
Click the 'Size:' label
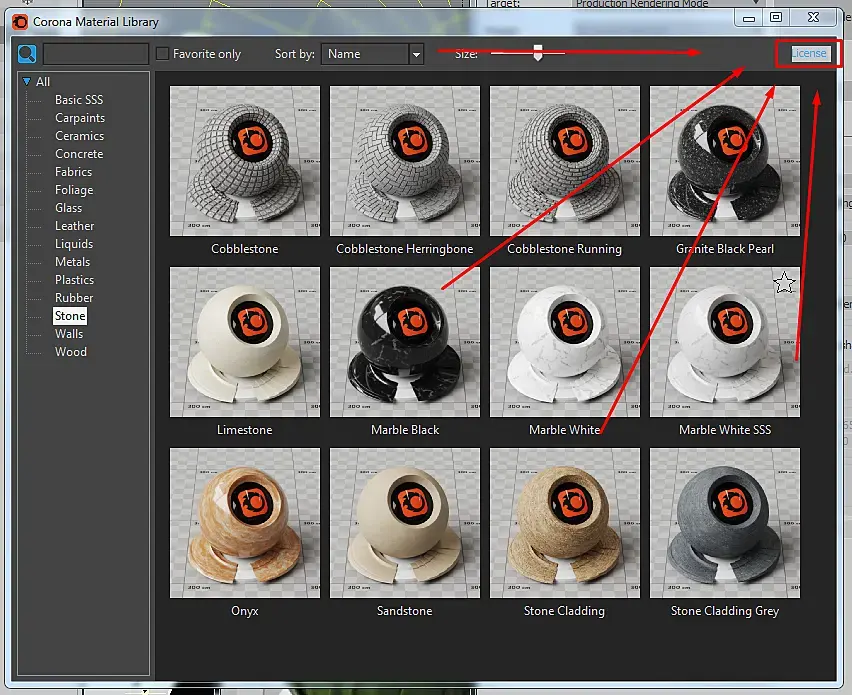pyautogui.click(x=466, y=54)
